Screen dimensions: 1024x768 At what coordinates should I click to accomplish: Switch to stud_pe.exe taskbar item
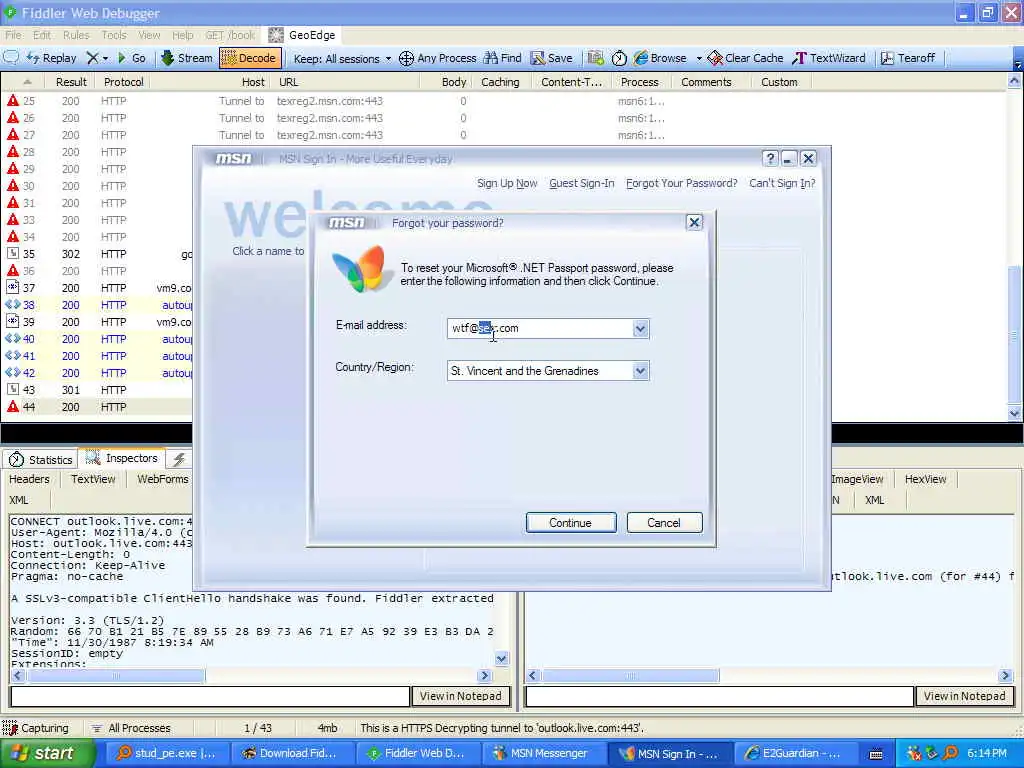(x=166, y=753)
